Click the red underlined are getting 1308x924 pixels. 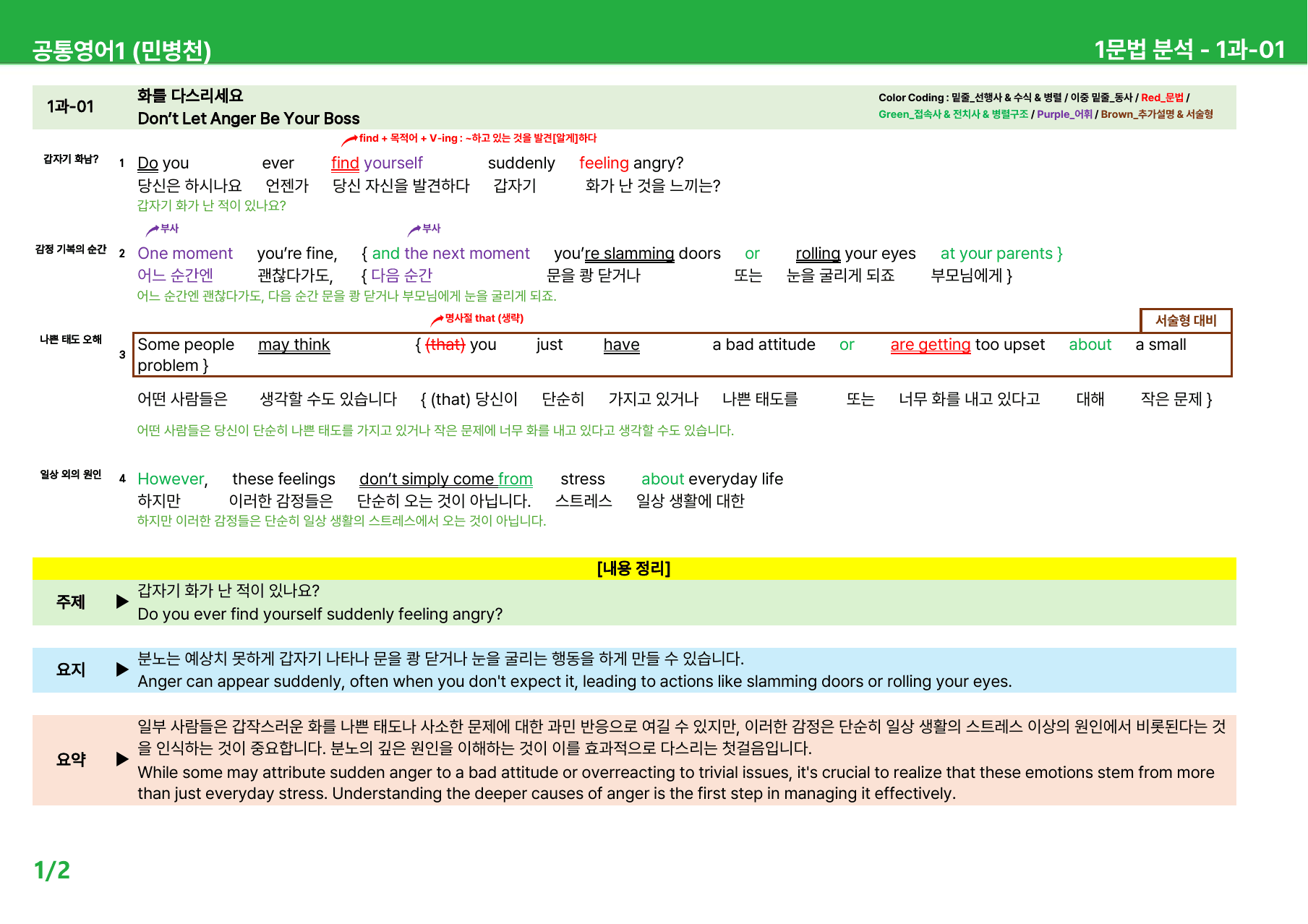tap(931, 345)
